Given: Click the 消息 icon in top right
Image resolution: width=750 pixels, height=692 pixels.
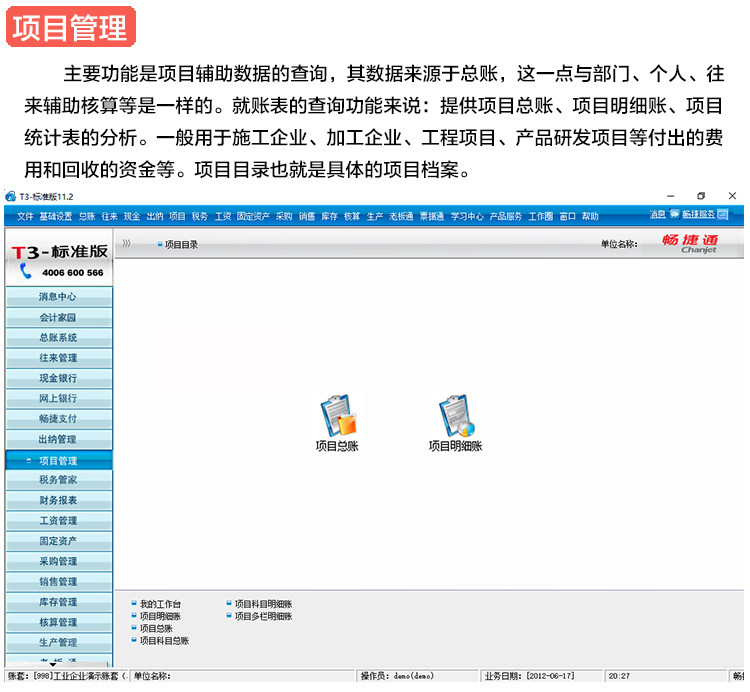Looking at the screenshot, I should click(657, 215).
